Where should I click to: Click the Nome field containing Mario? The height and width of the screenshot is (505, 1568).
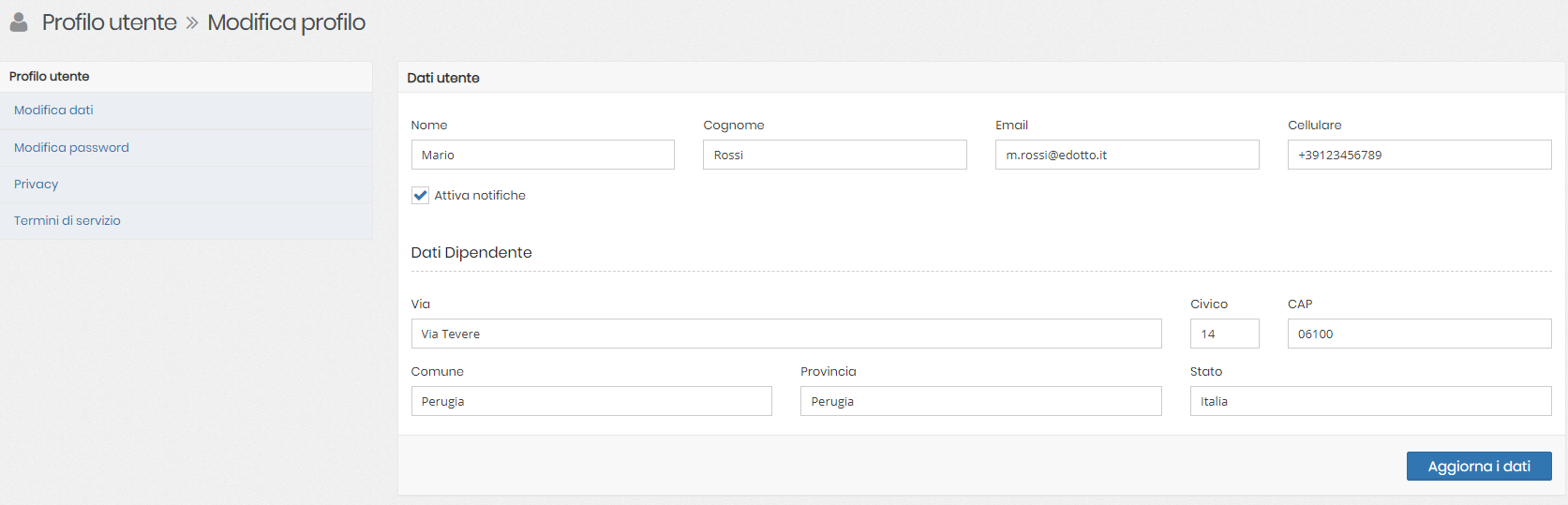(543, 155)
